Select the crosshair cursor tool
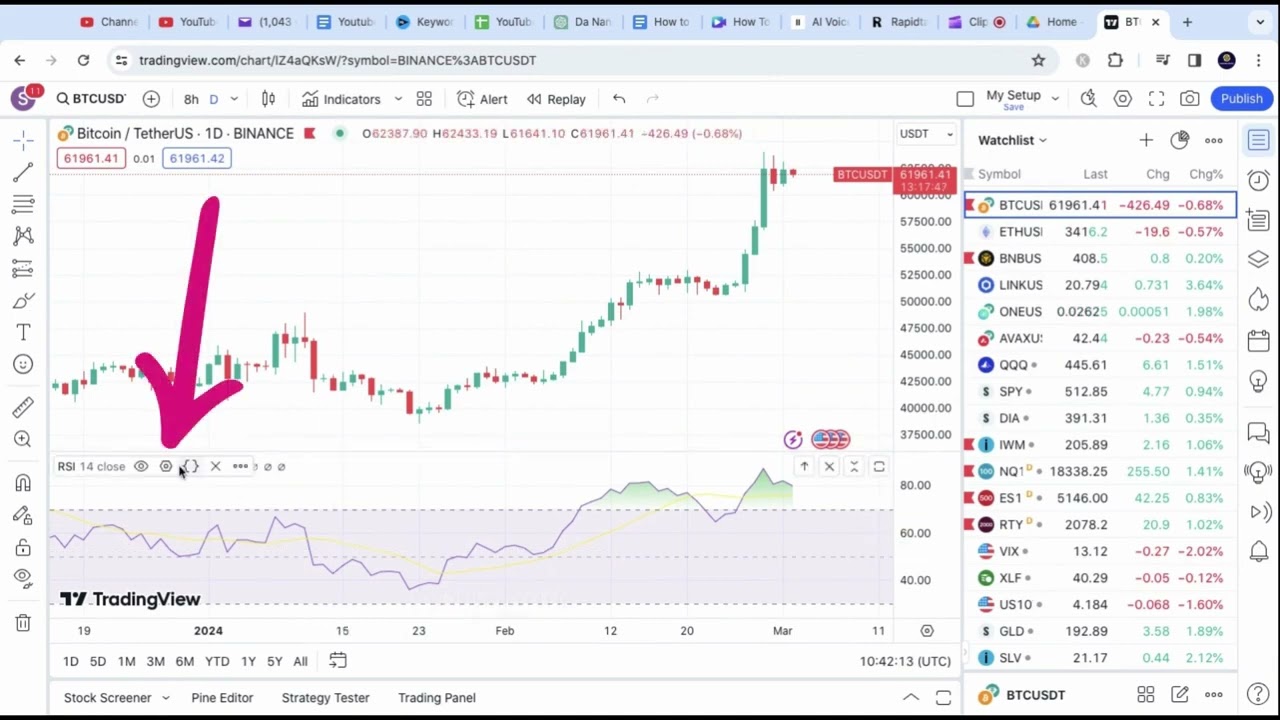 pyautogui.click(x=23, y=141)
